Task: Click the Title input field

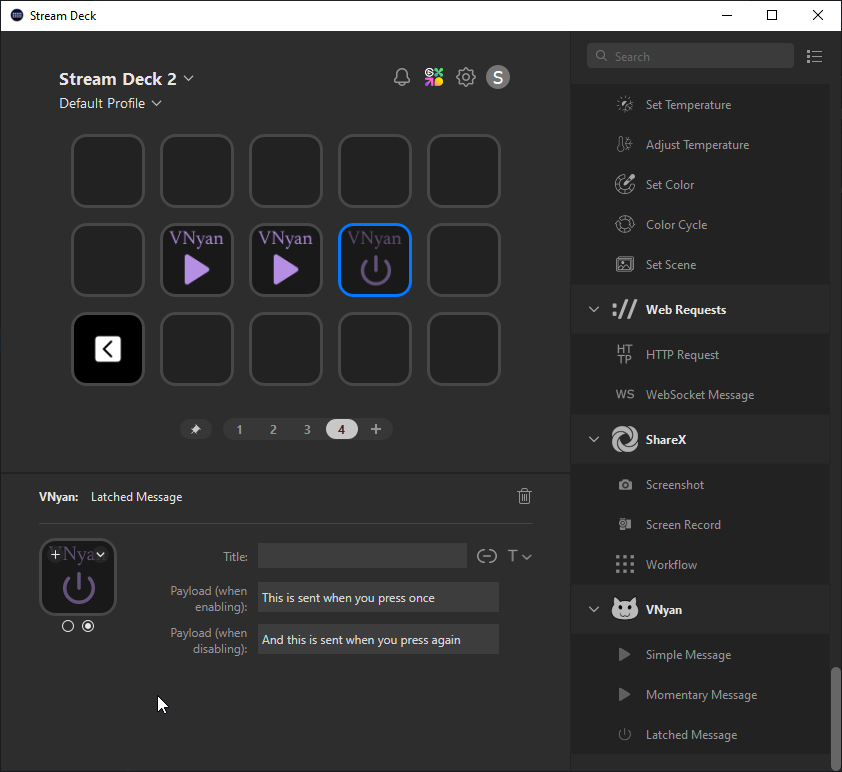Action: [x=362, y=556]
